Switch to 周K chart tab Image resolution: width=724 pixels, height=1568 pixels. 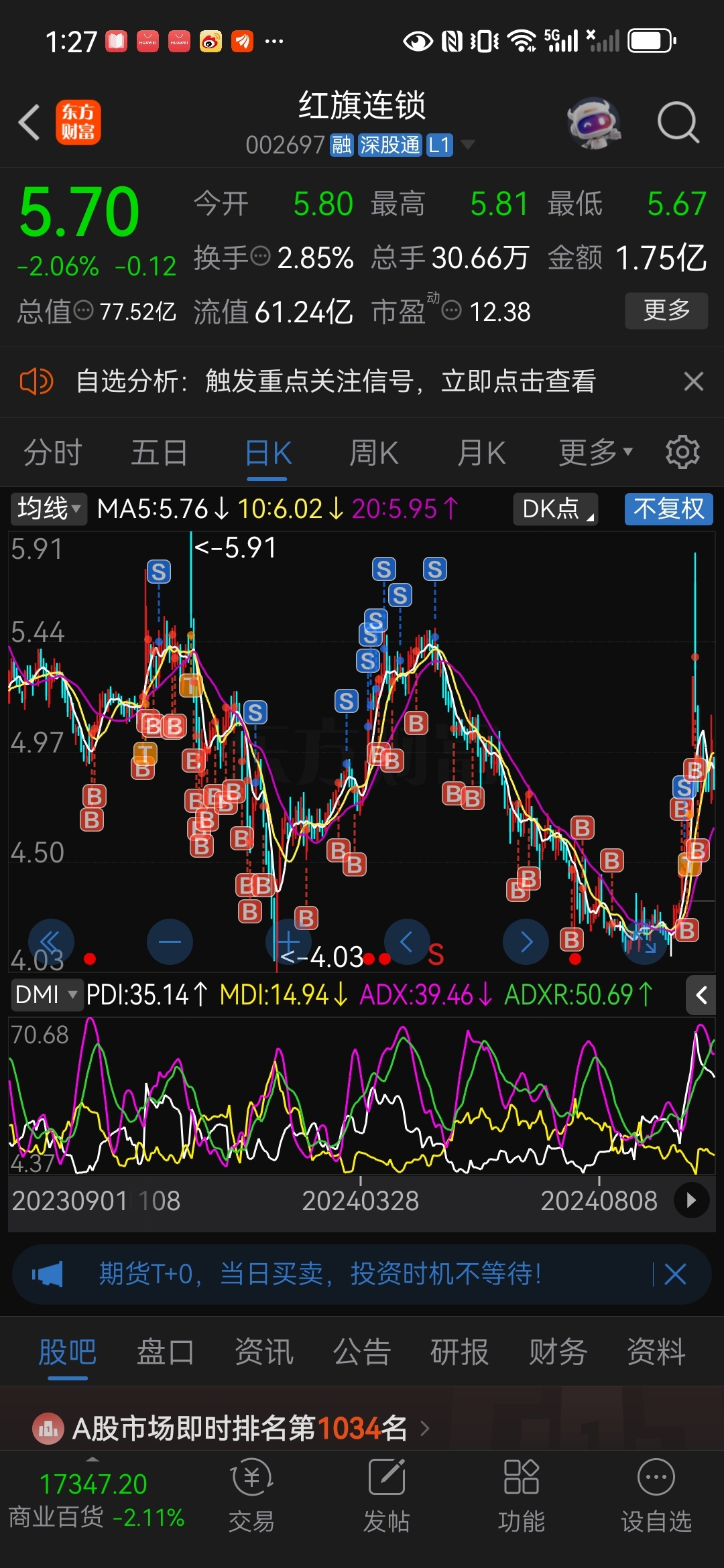tap(374, 453)
